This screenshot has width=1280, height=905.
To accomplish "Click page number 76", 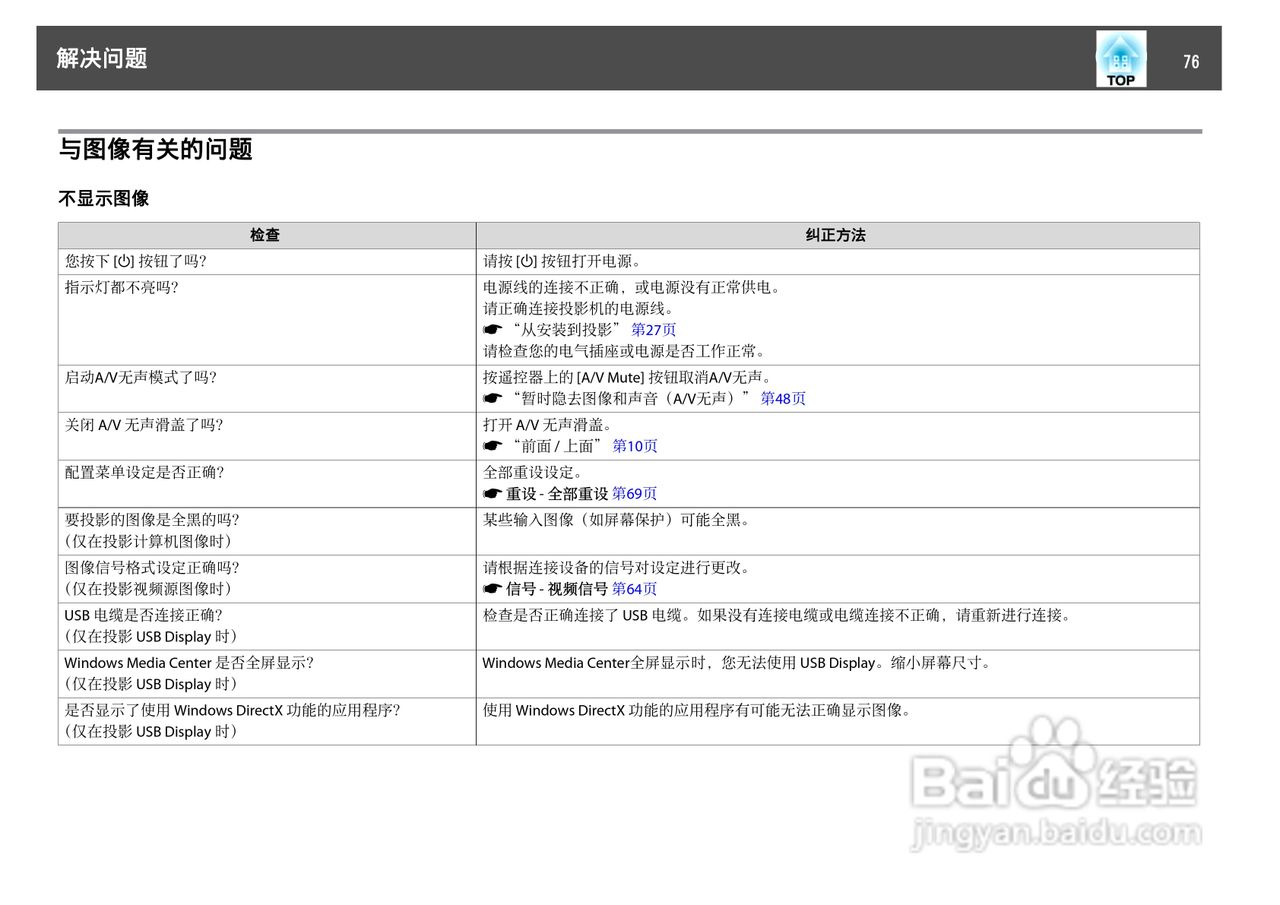I will click(1191, 62).
